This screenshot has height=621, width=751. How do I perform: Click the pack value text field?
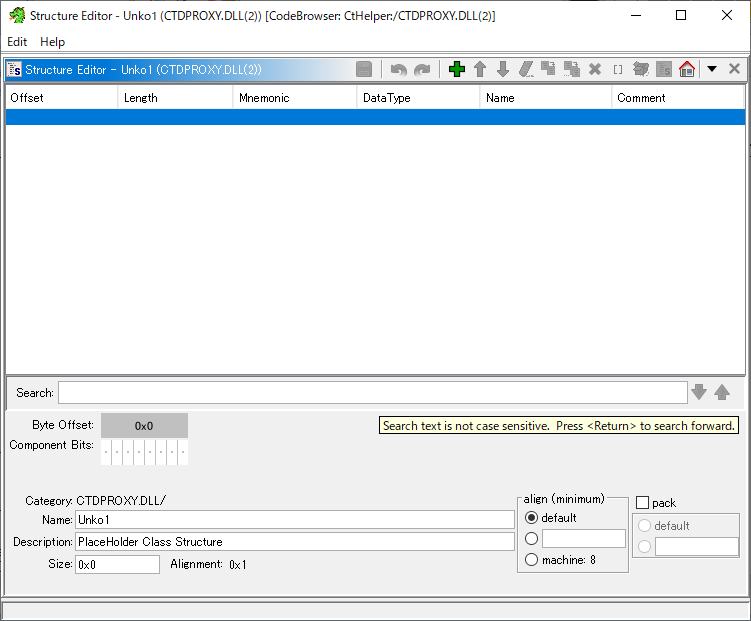tap(697, 546)
